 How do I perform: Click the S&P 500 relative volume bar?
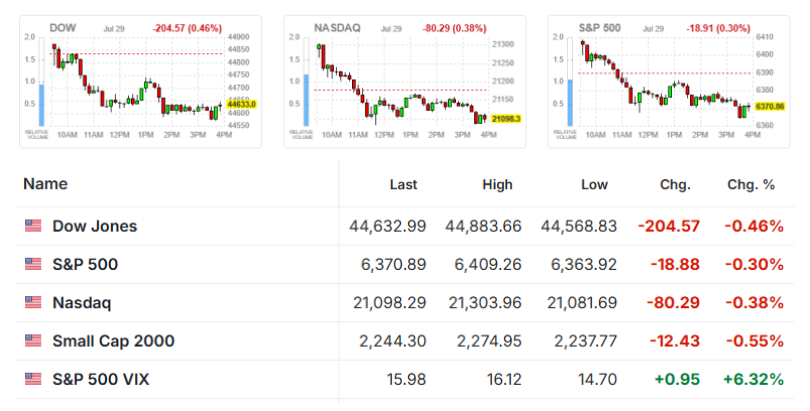click(x=570, y=103)
